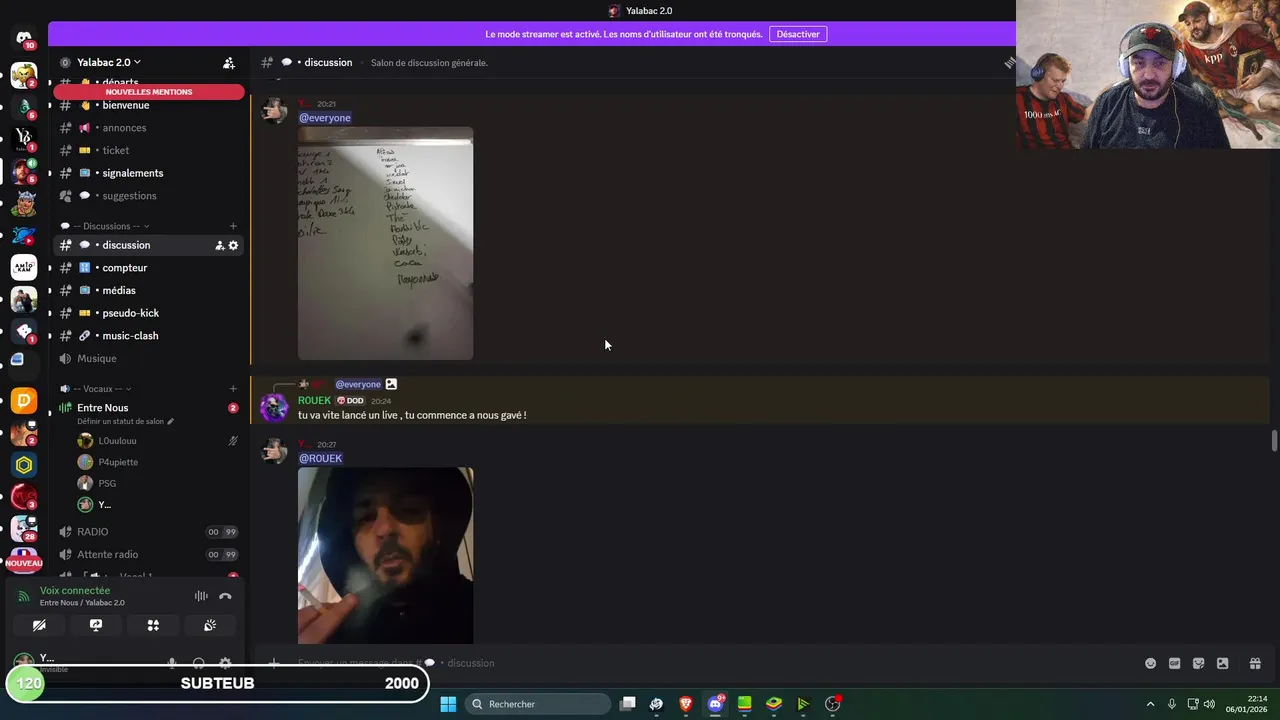Image resolution: width=1280 pixels, height=720 pixels.
Task: Show hidden system tray icons chevron
Action: [x=1150, y=704]
